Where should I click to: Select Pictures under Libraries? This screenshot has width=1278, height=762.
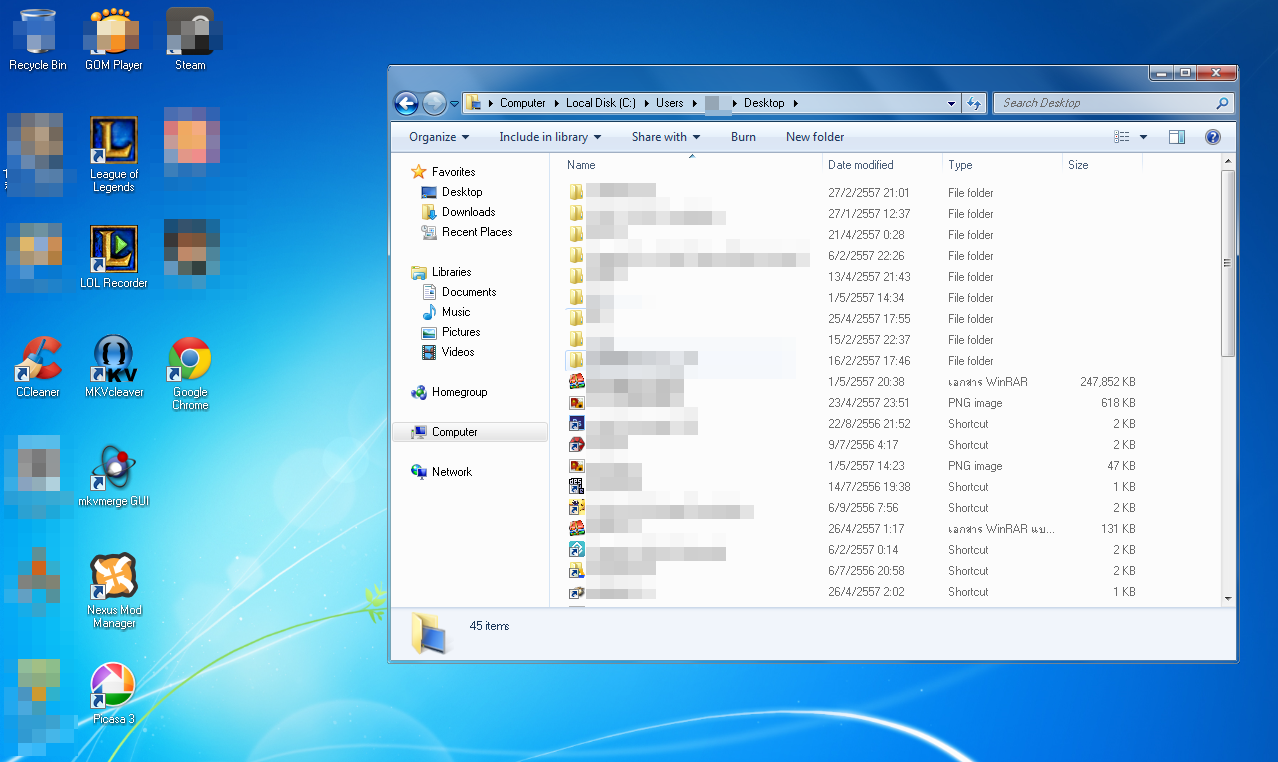click(x=461, y=332)
